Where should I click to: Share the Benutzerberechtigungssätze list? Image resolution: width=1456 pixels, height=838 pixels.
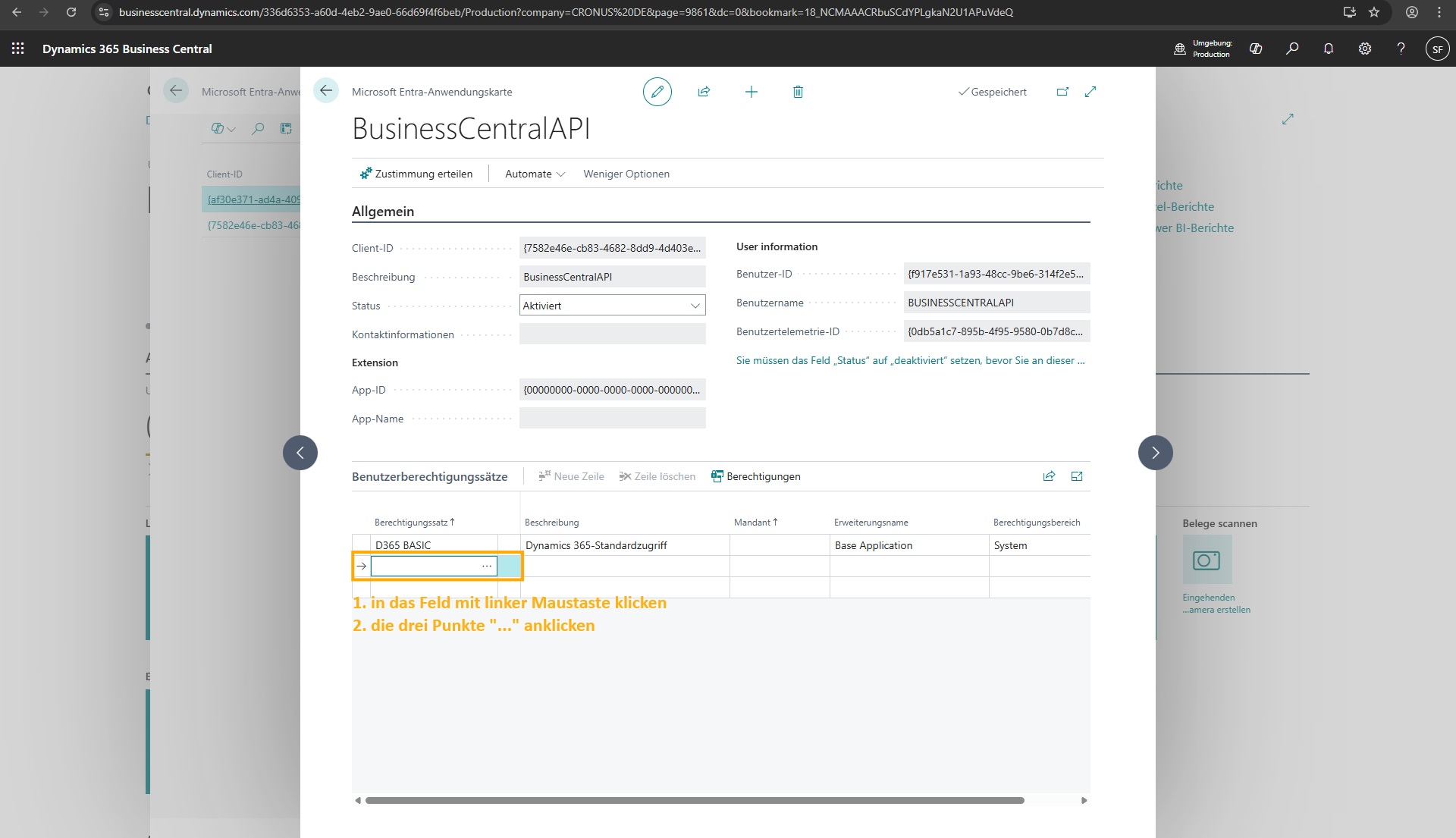(1049, 476)
